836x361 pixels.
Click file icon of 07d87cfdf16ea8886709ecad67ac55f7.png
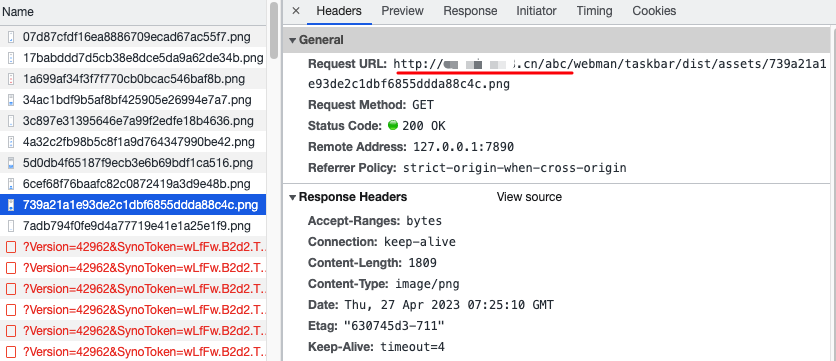(11, 37)
